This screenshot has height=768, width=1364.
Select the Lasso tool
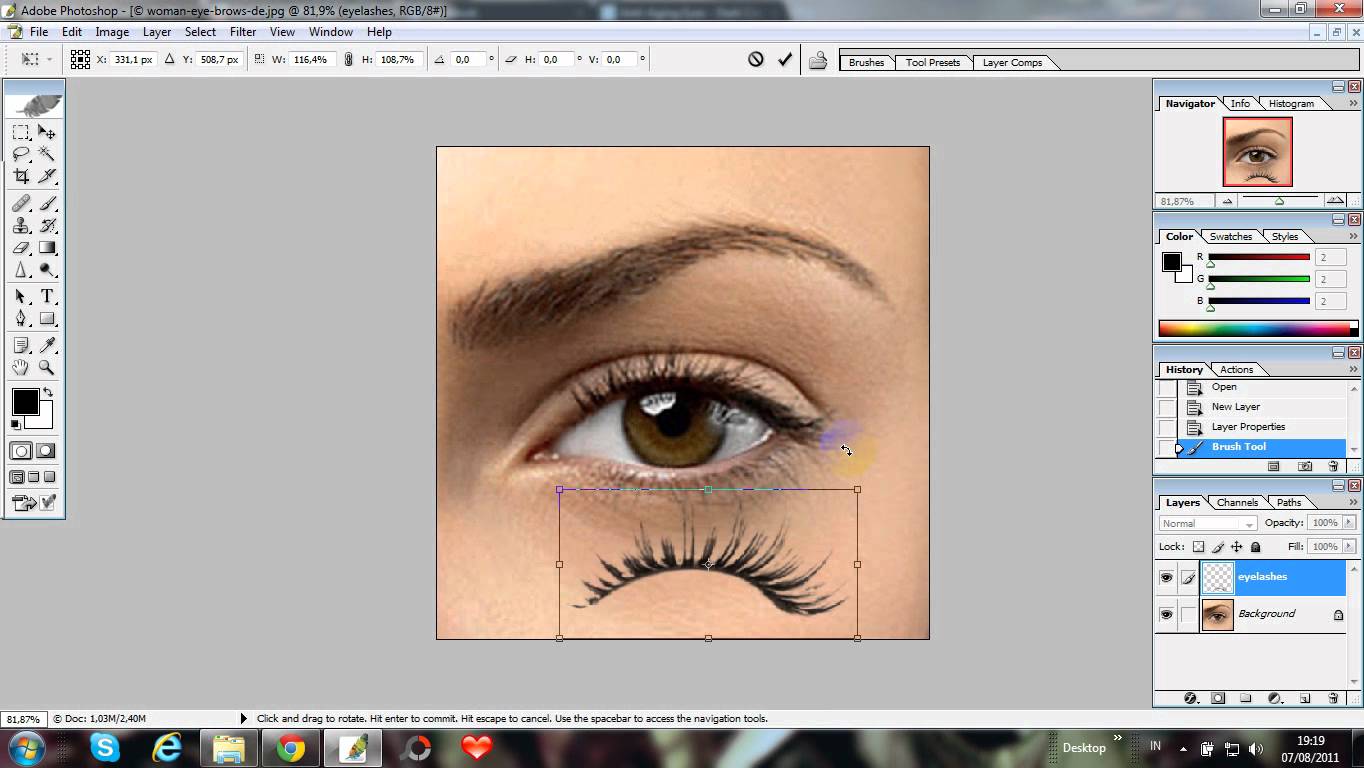(21, 154)
